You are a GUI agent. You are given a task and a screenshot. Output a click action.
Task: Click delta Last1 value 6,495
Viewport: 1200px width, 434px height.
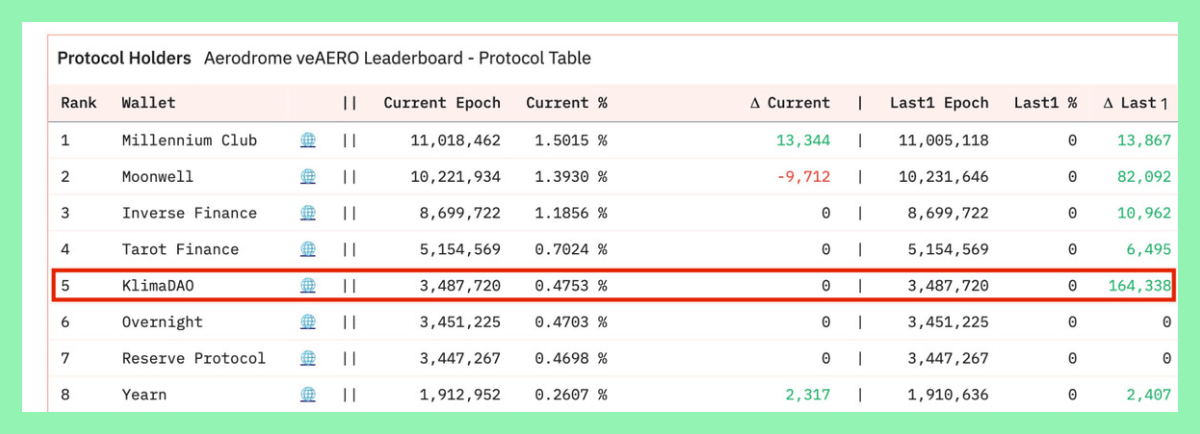(x=1148, y=249)
